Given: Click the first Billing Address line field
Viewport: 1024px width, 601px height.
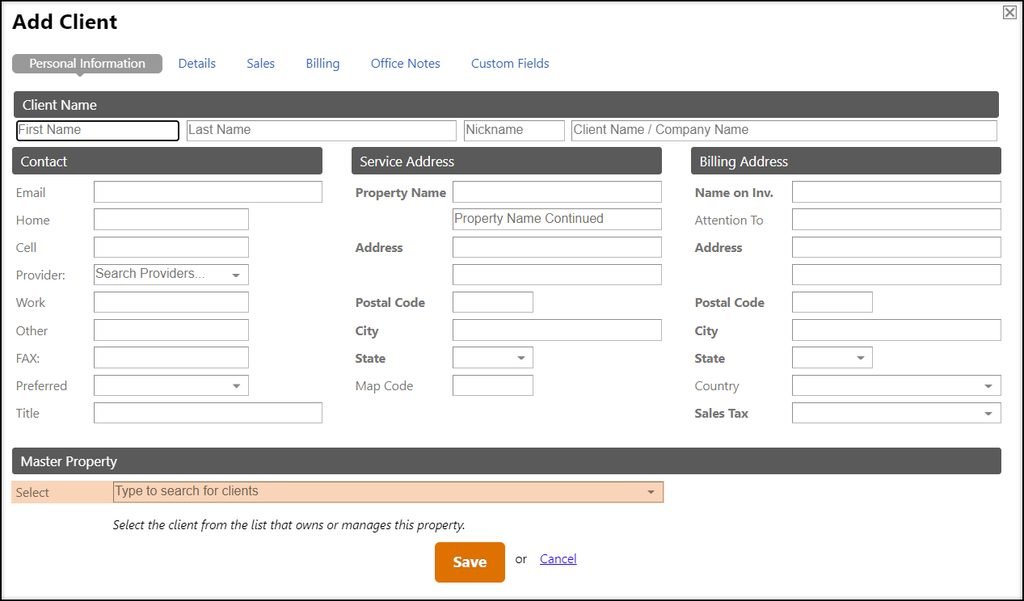Looking at the screenshot, I should coord(896,247).
